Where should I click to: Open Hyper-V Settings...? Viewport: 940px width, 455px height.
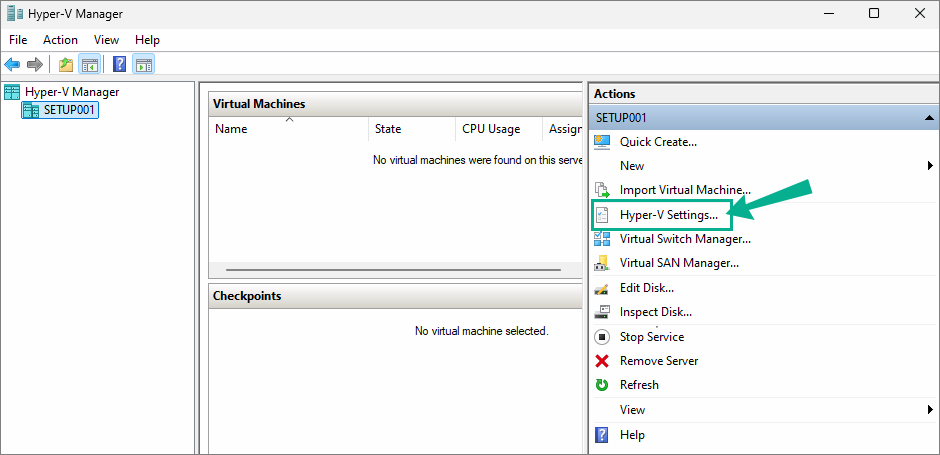[x=662, y=215]
